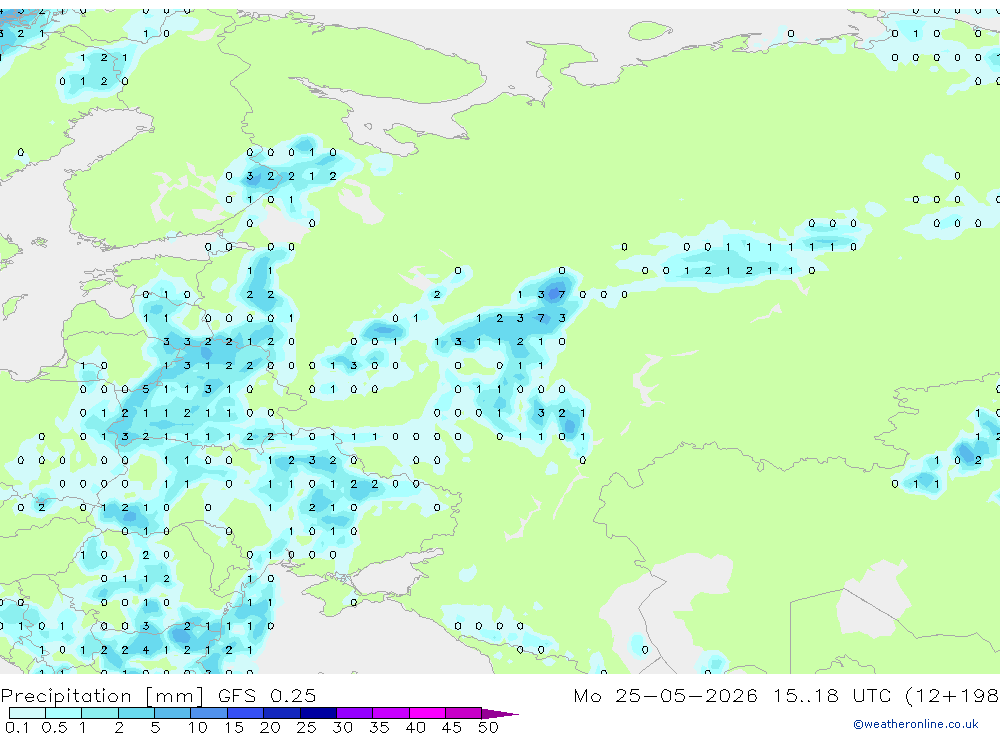The image size is (1000, 733).
Task: Click the '10' legend scale label
Action: tap(198, 727)
